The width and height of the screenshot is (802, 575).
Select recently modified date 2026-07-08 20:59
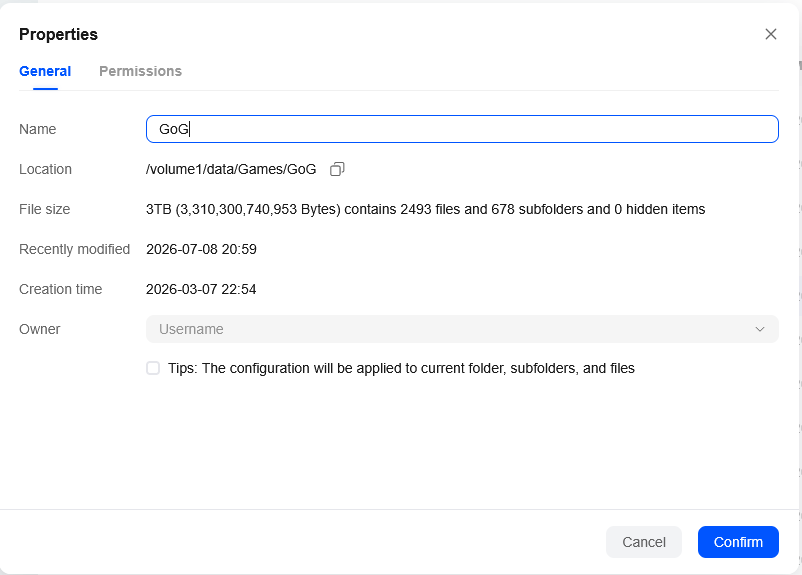click(201, 249)
